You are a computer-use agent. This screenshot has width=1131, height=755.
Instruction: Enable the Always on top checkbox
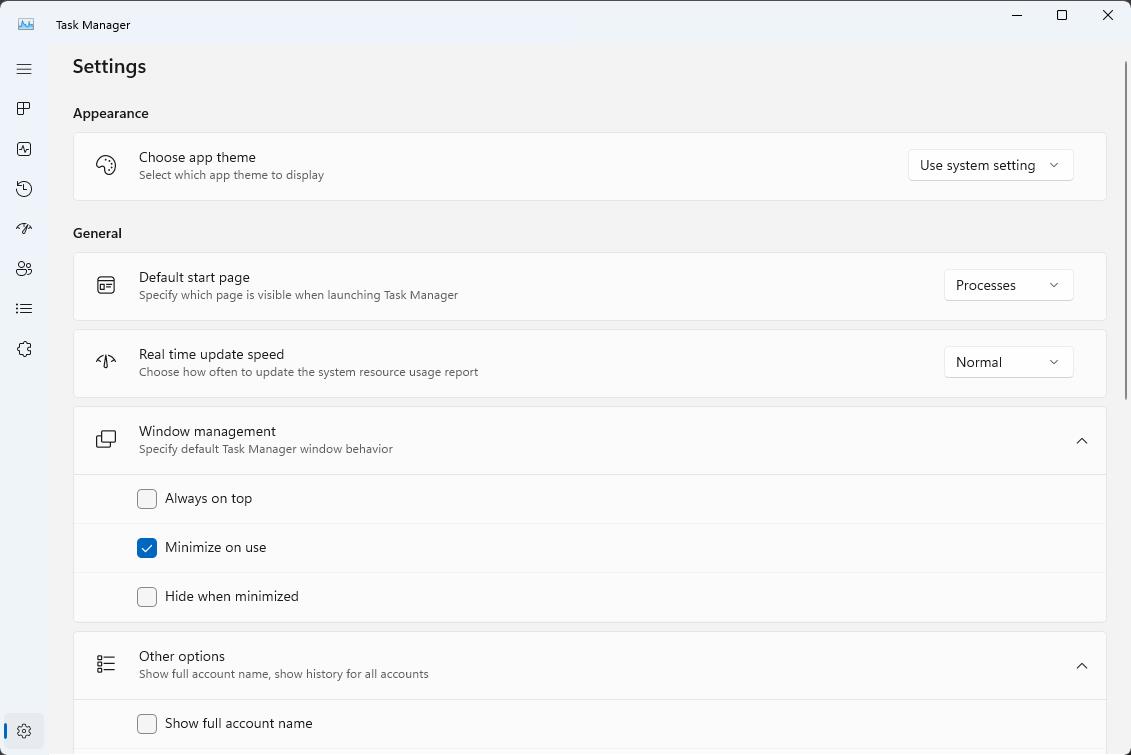(x=147, y=499)
